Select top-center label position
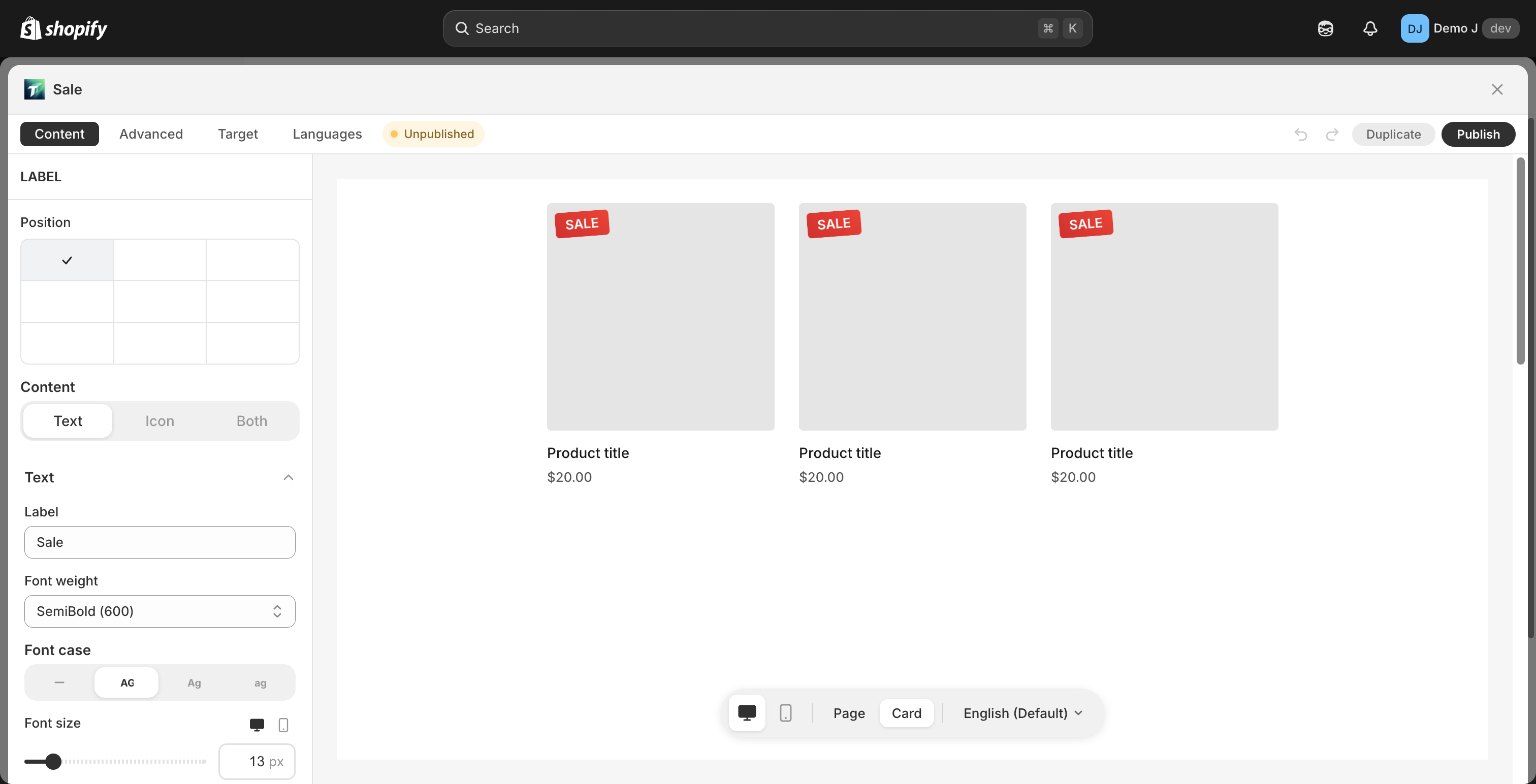The height and width of the screenshot is (784, 1536). 160,260
